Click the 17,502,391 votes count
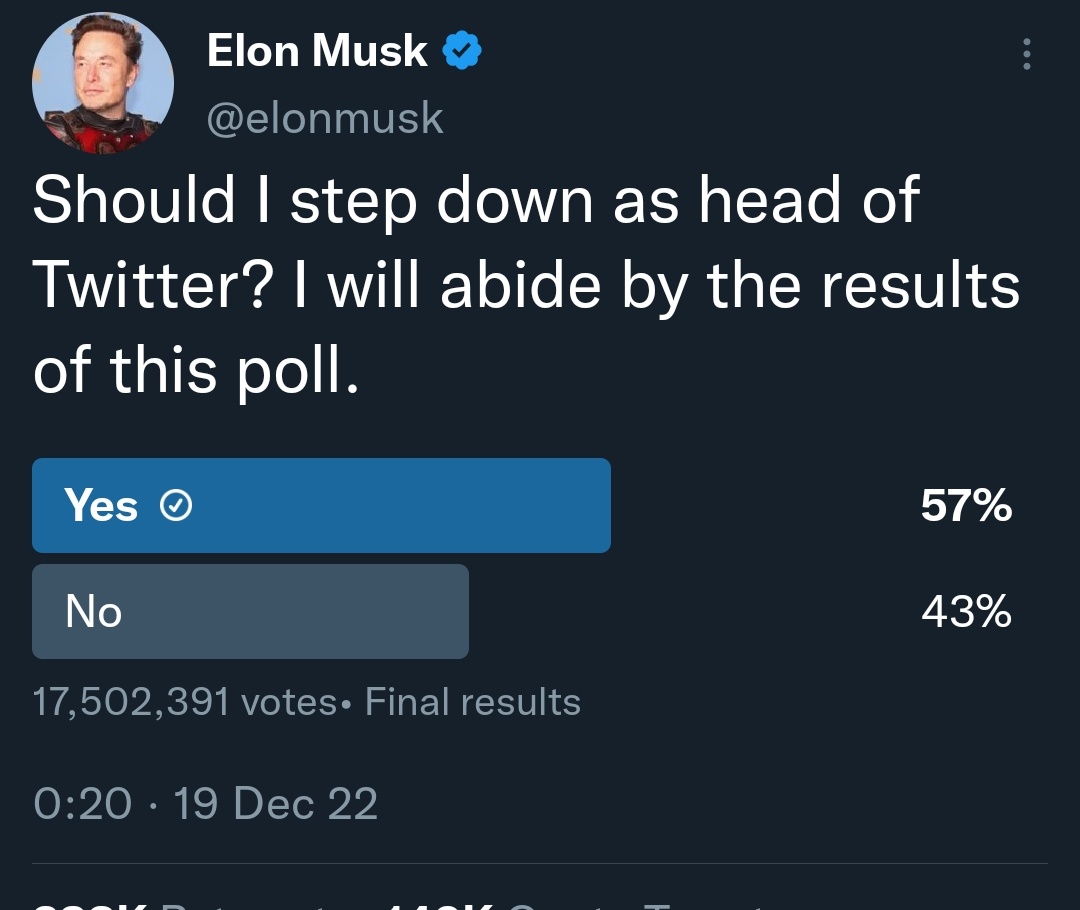Screen dimensions: 1080x910 185,702
